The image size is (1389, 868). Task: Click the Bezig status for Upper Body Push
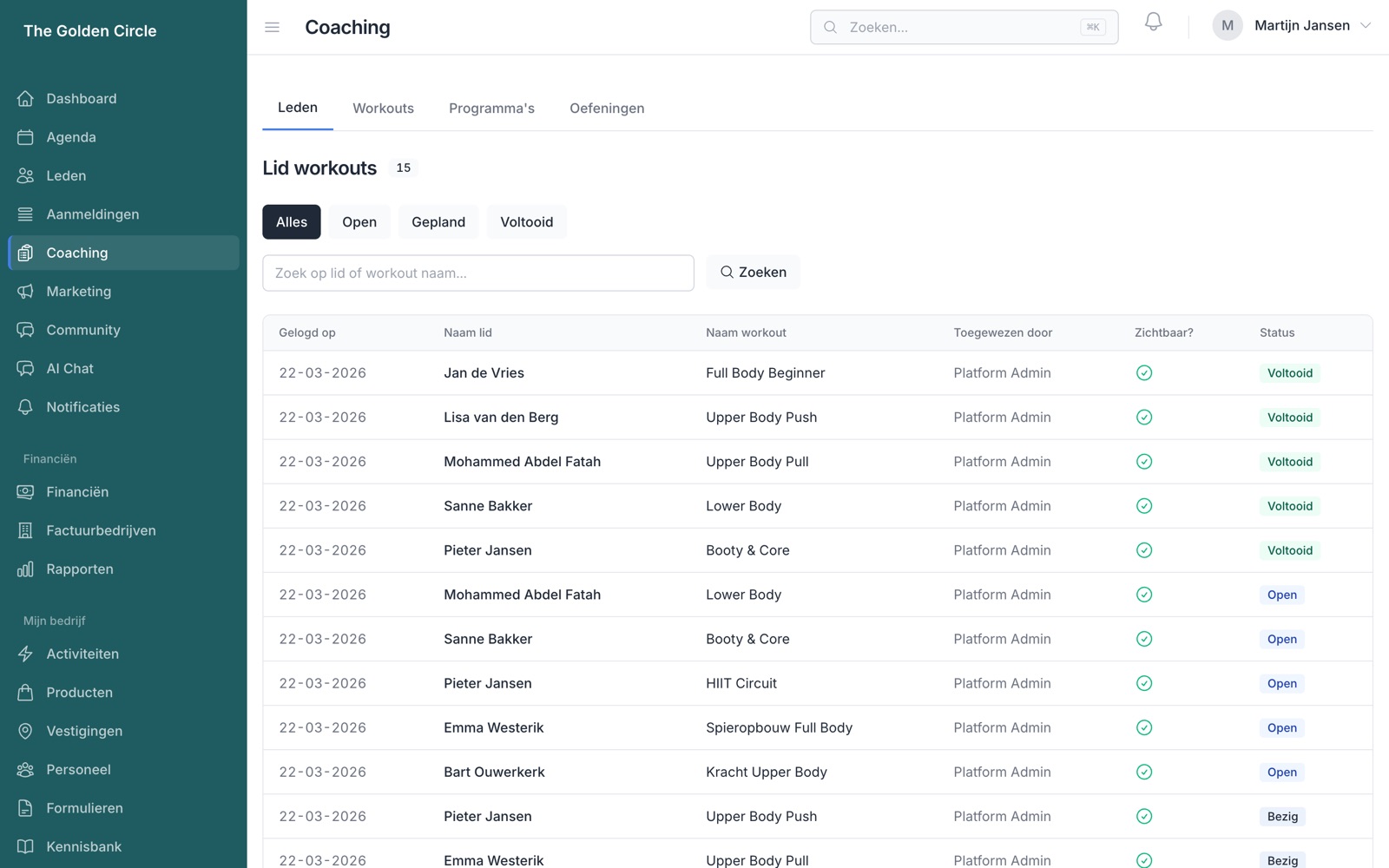pos(1282,817)
